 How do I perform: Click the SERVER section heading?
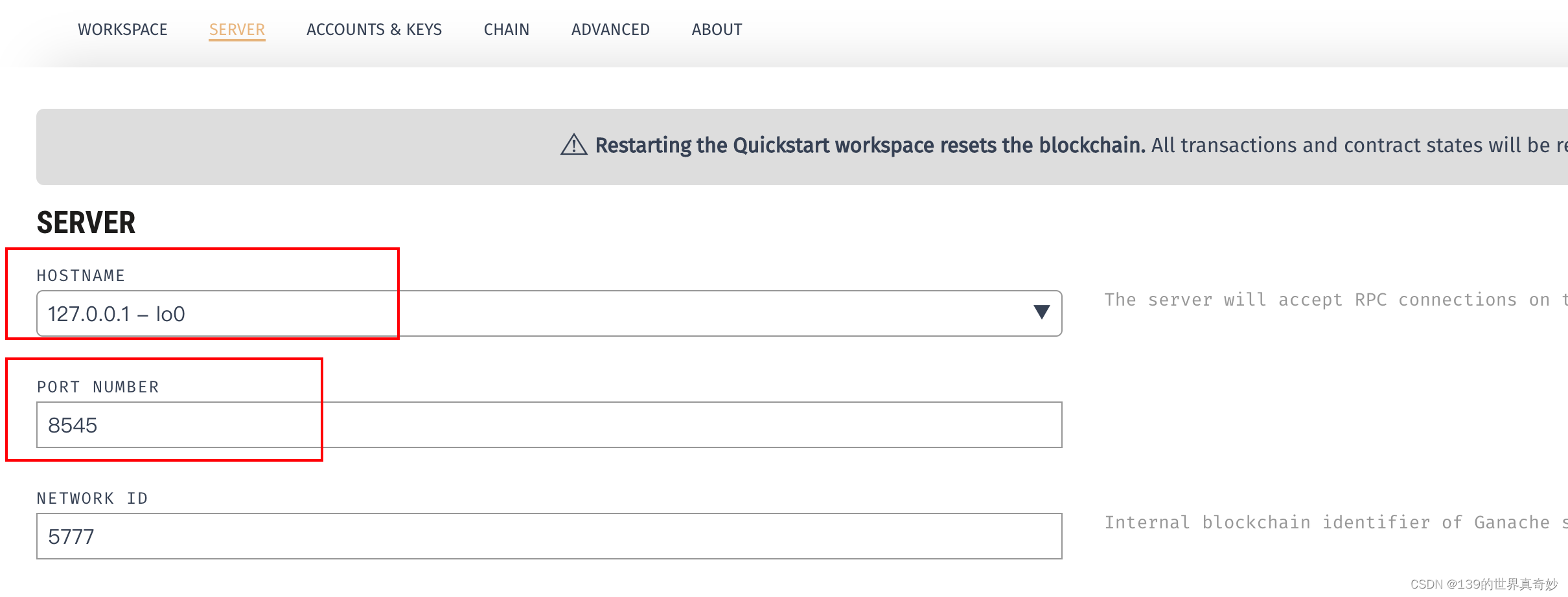(86, 223)
